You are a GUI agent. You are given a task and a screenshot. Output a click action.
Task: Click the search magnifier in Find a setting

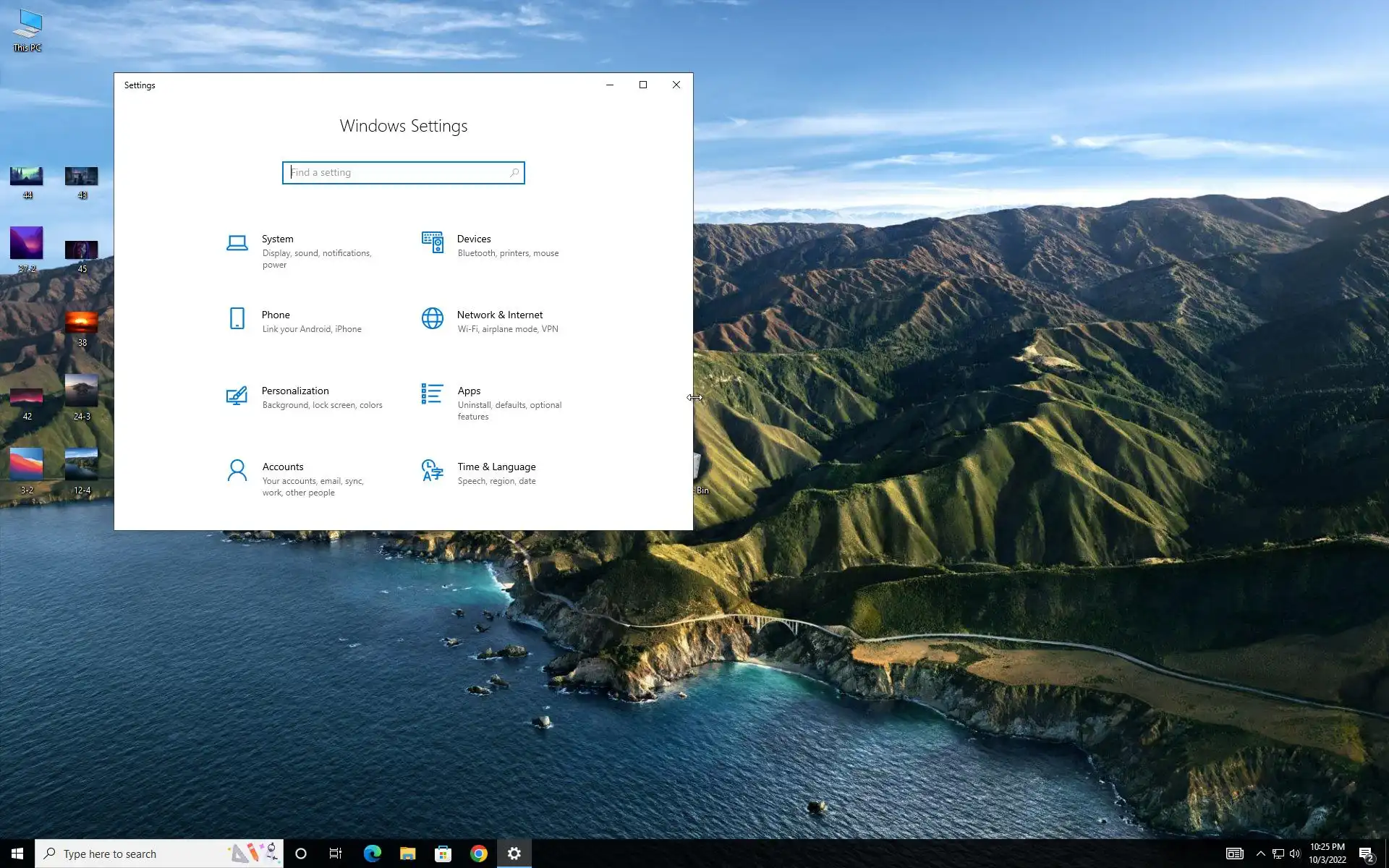(514, 173)
